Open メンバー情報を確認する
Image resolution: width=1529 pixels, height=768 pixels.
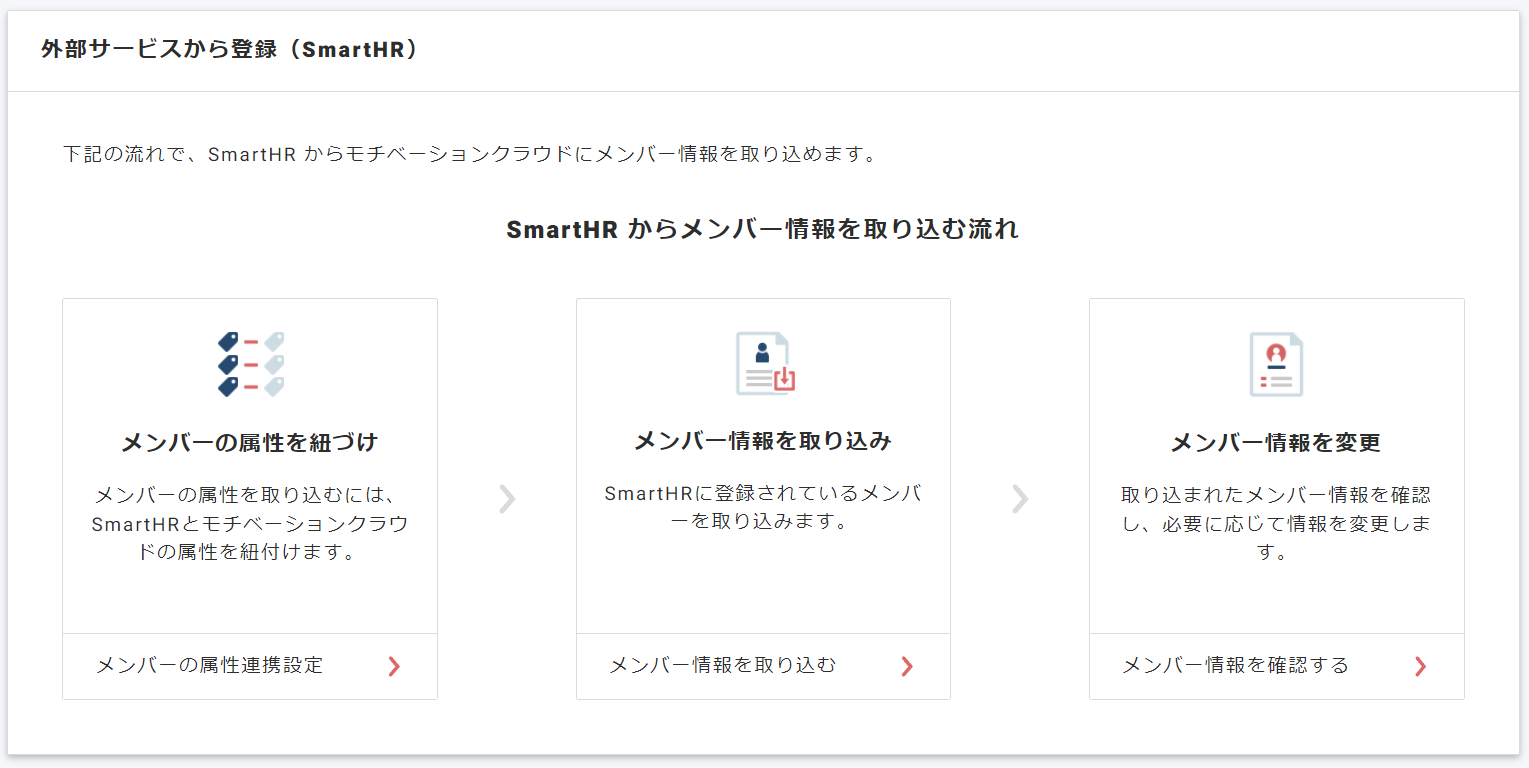(x=1236, y=666)
